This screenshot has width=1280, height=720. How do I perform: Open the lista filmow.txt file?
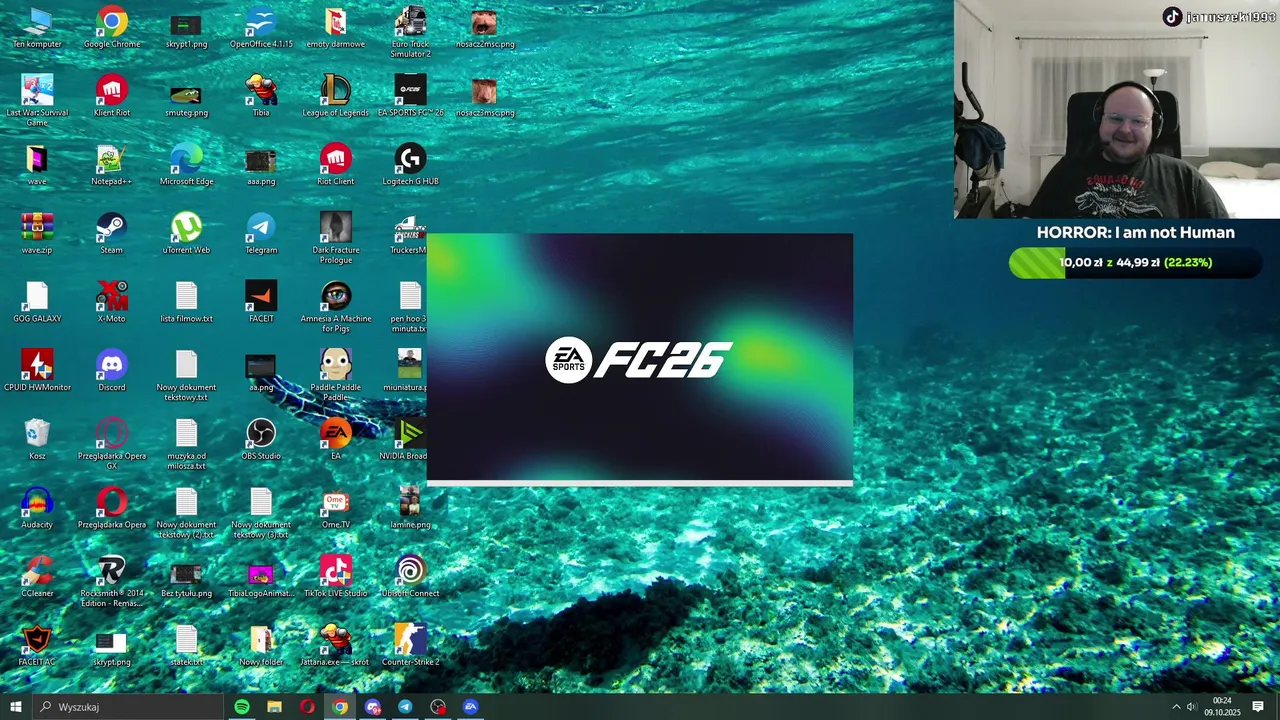pyautogui.click(x=186, y=303)
